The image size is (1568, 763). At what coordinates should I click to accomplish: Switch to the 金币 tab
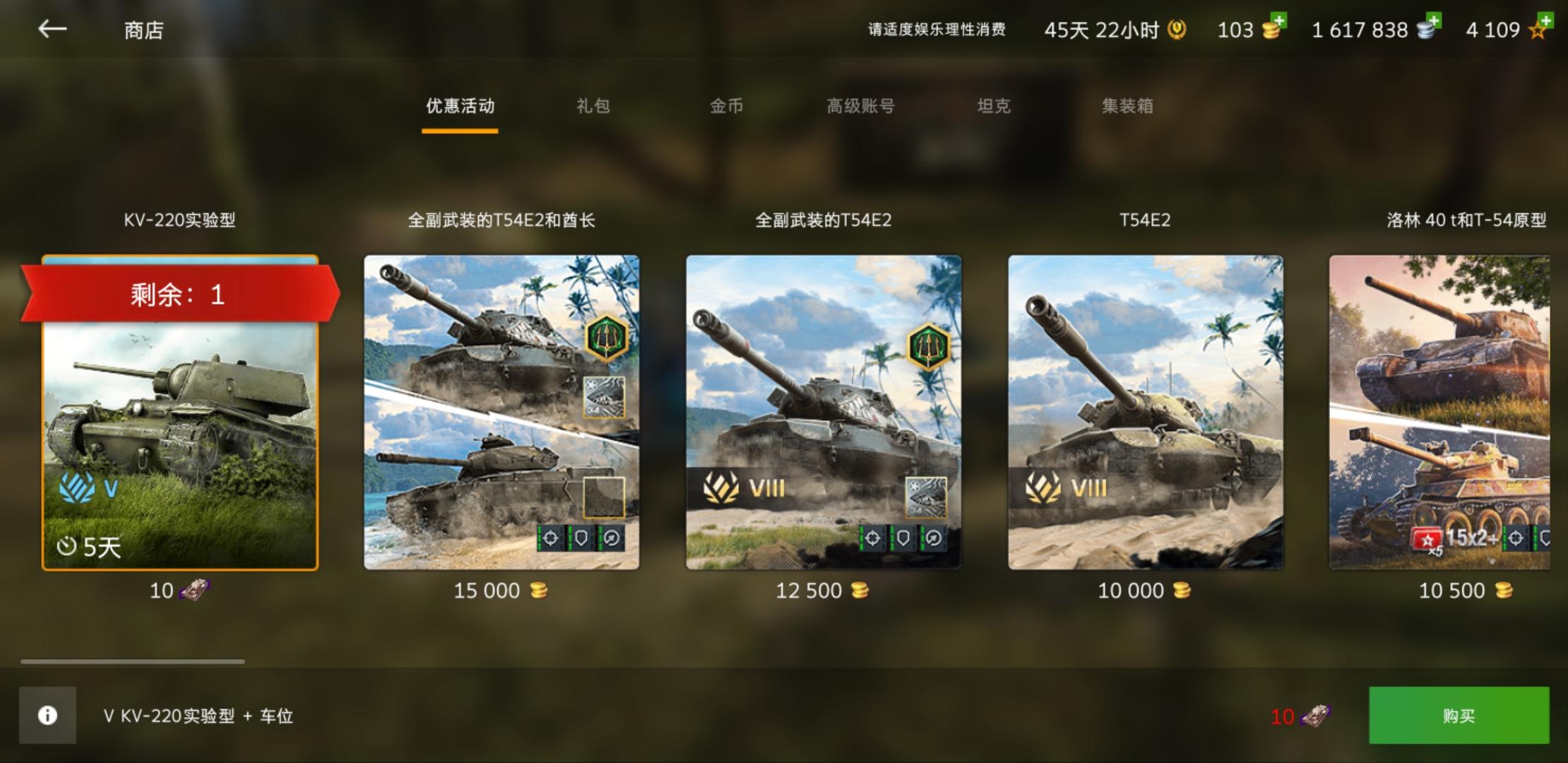coord(726,106)
